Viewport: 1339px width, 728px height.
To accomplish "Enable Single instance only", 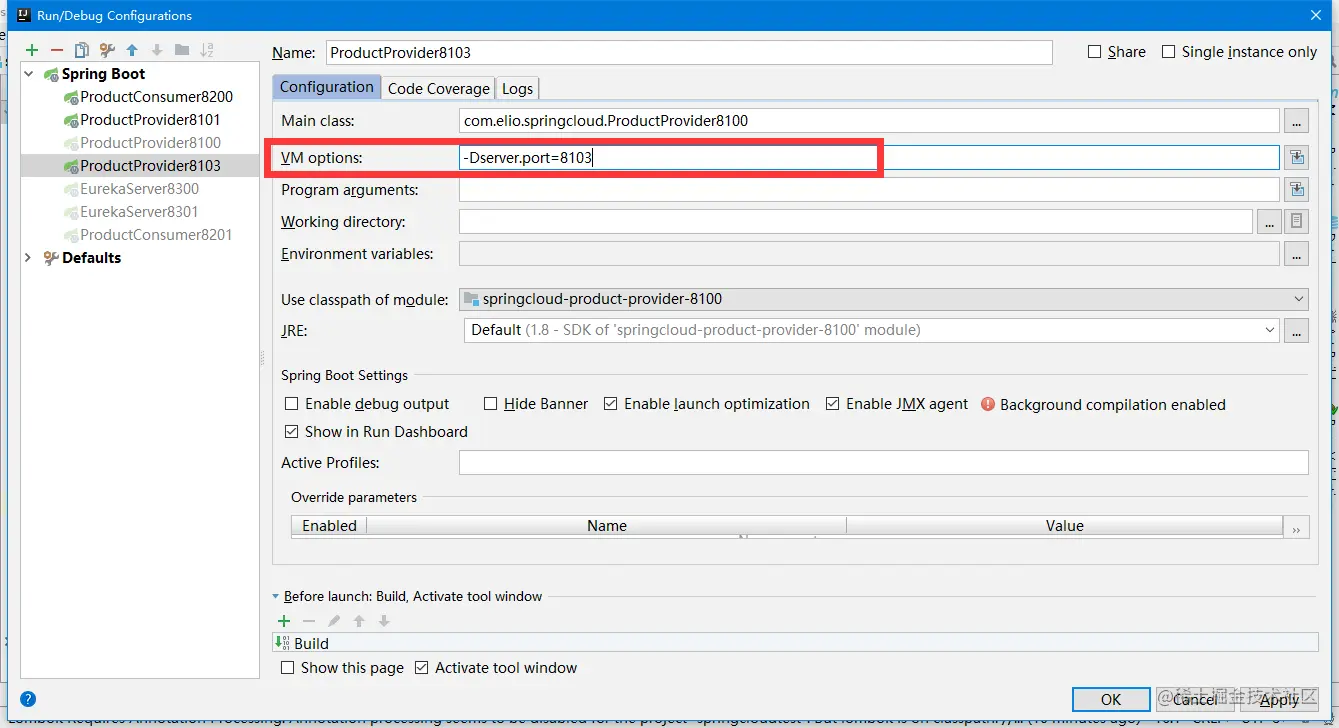I will click(1168, 52).
